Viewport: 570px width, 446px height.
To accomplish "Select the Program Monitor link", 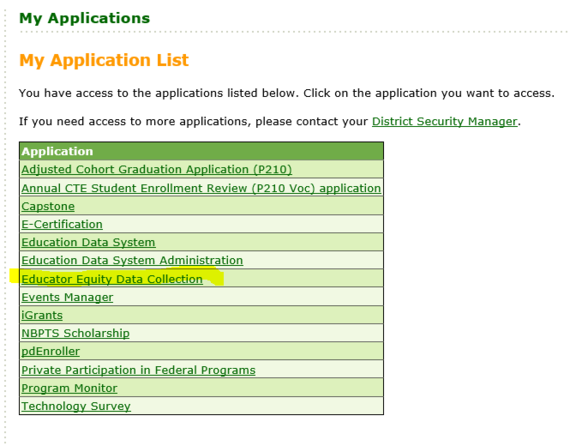I will point(69,388).
